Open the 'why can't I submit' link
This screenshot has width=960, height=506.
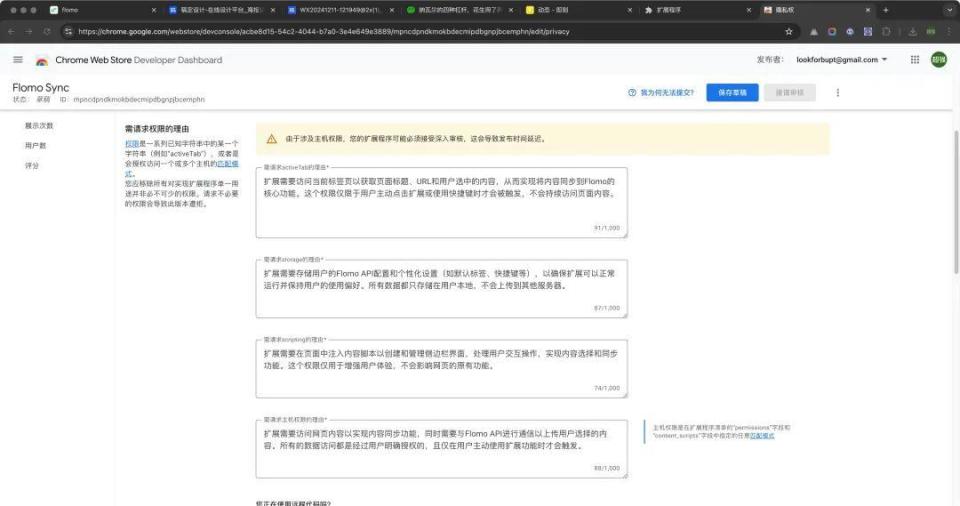pos(667,93)
